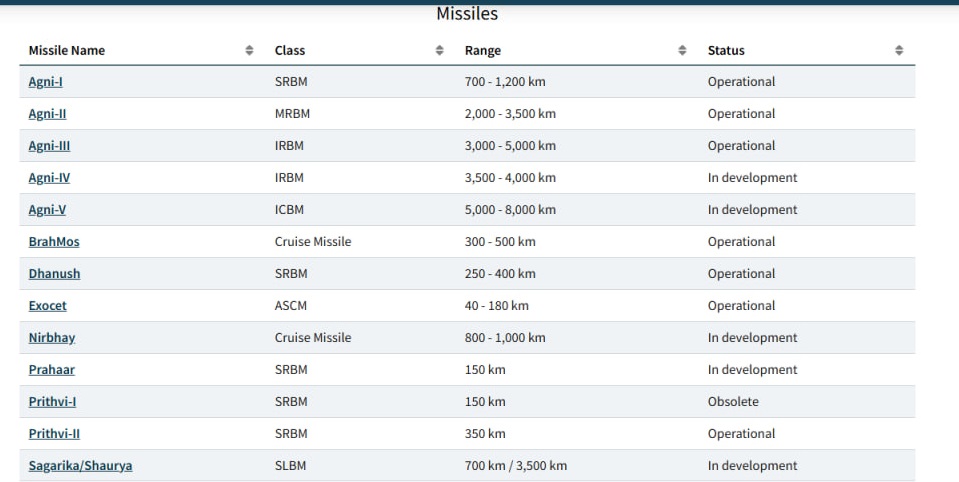Click the BrahMos link
The height and width of the screenshot is (482, 959).
54,242
